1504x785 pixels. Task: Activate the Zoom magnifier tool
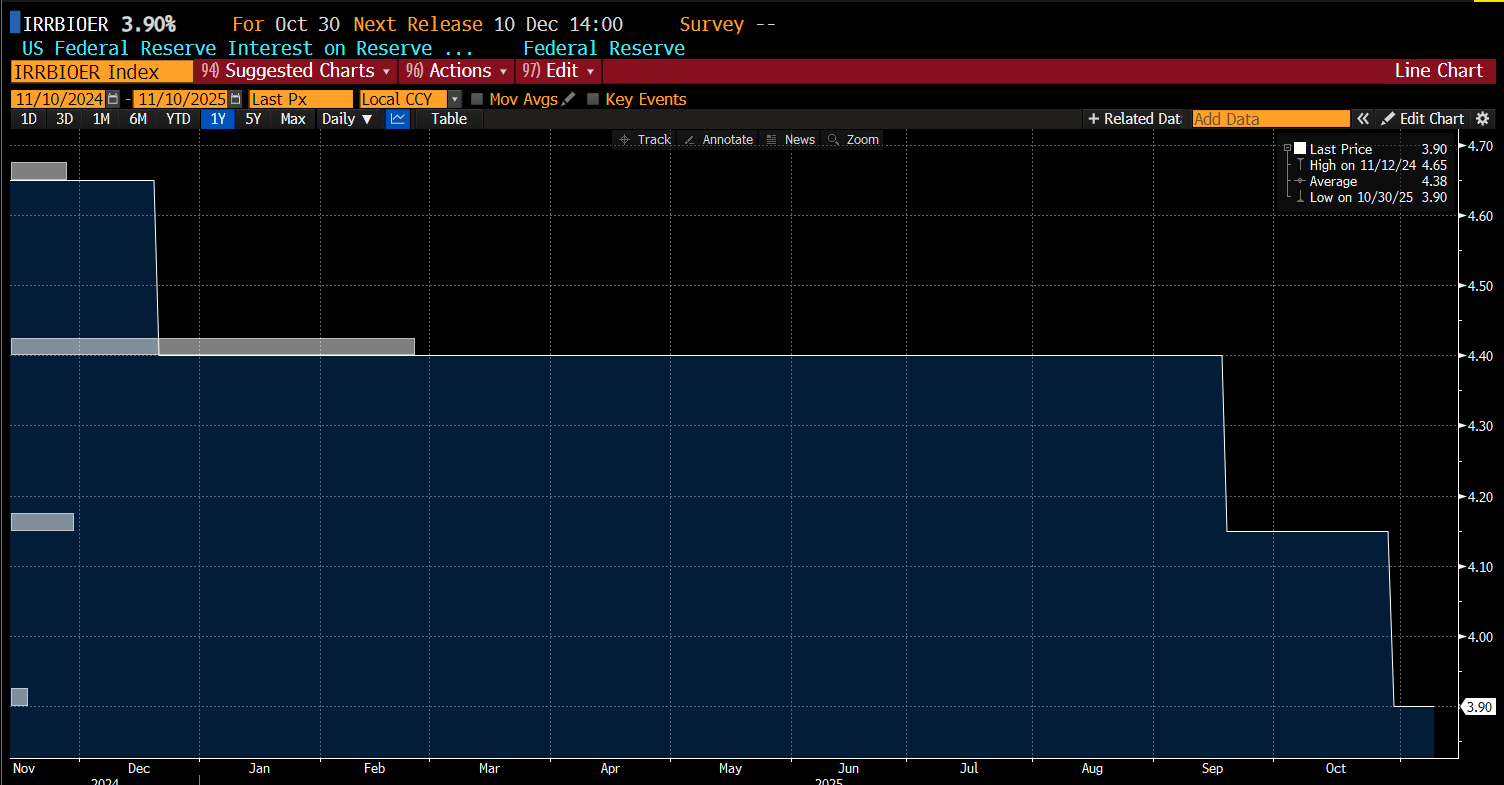(x=853, y=140)
